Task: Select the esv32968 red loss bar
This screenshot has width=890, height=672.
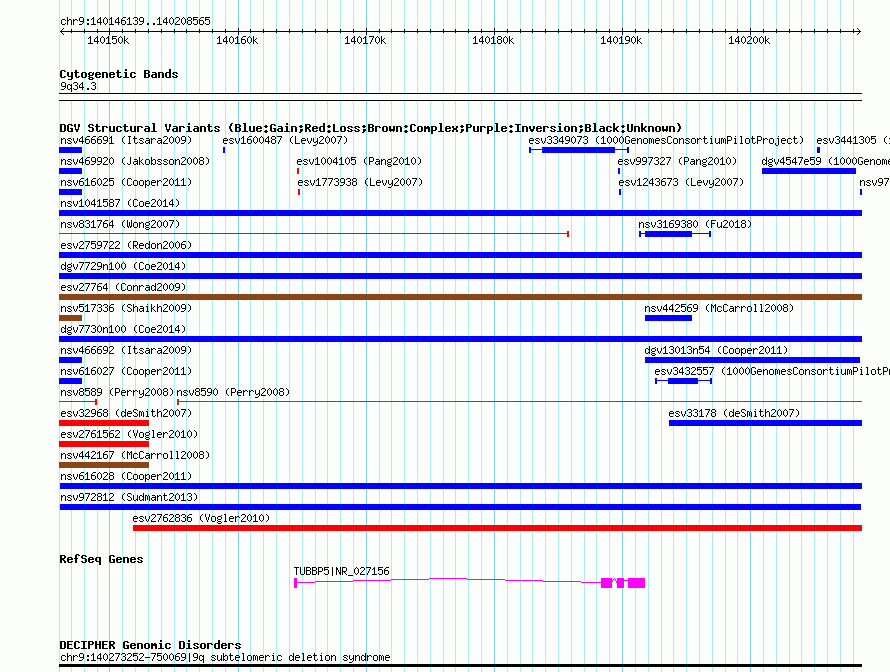Action: (104, 423)
